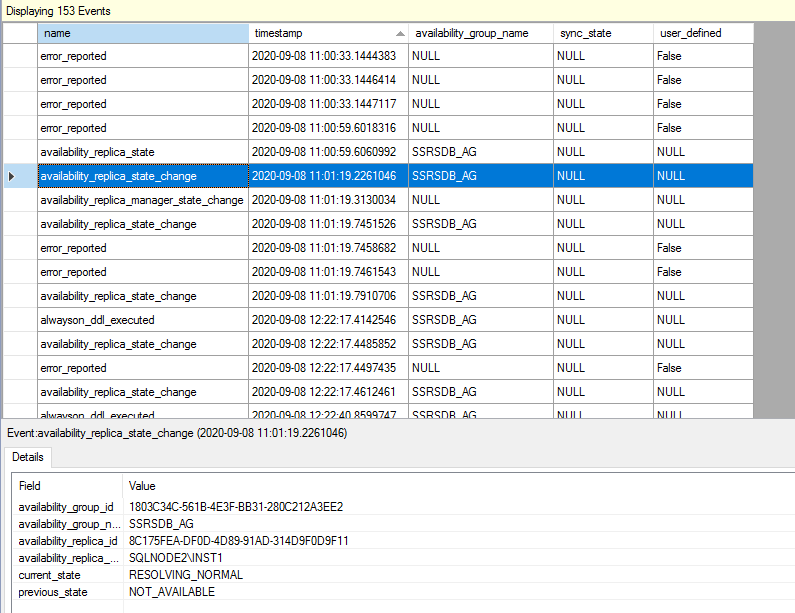The width and height of the screenshot is (795, 613).
Task: Click the NOT_AVAILABLE previous state value
Action: [x=172, y=592]
